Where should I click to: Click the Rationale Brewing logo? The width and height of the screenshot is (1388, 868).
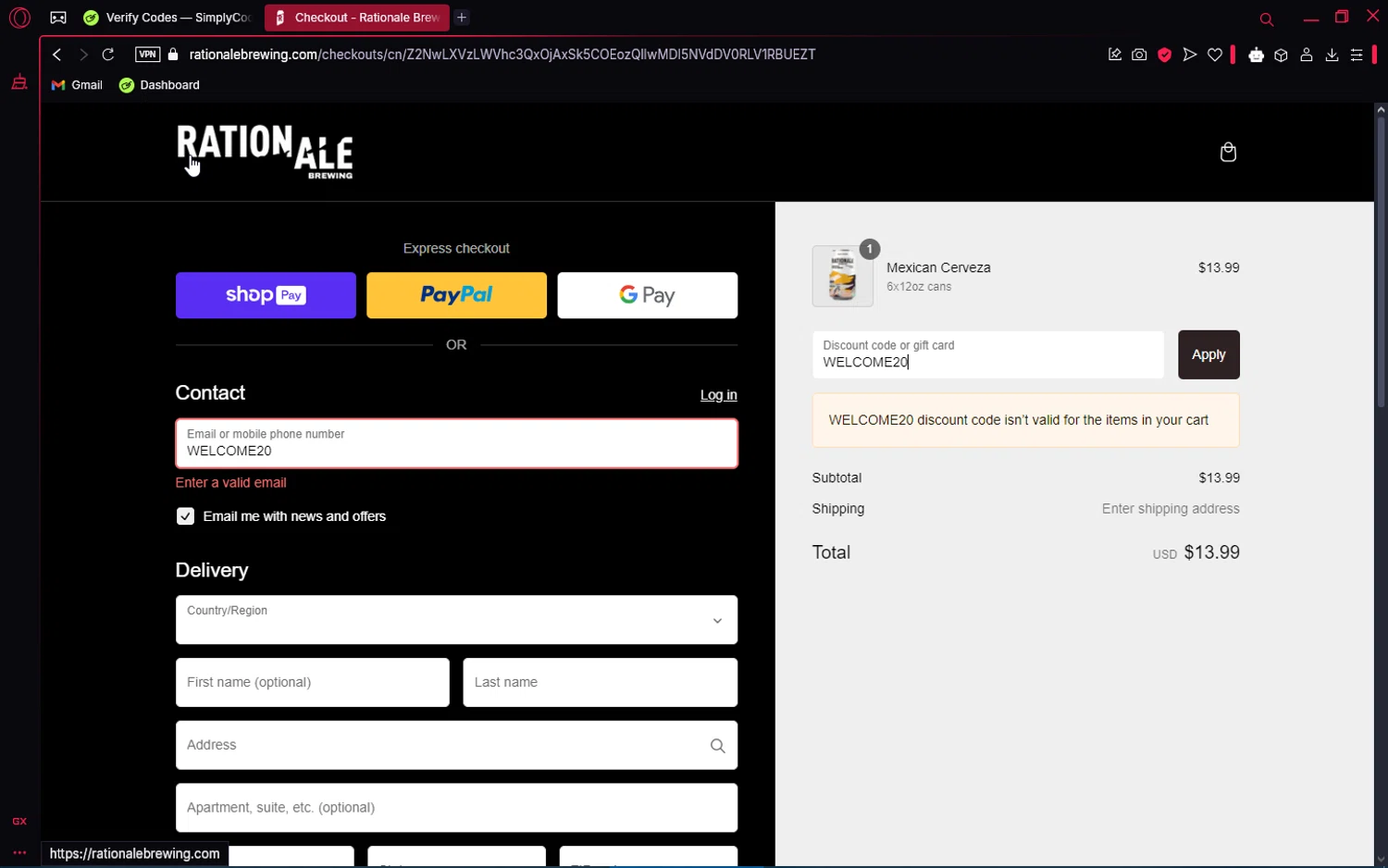pos(265,152)
